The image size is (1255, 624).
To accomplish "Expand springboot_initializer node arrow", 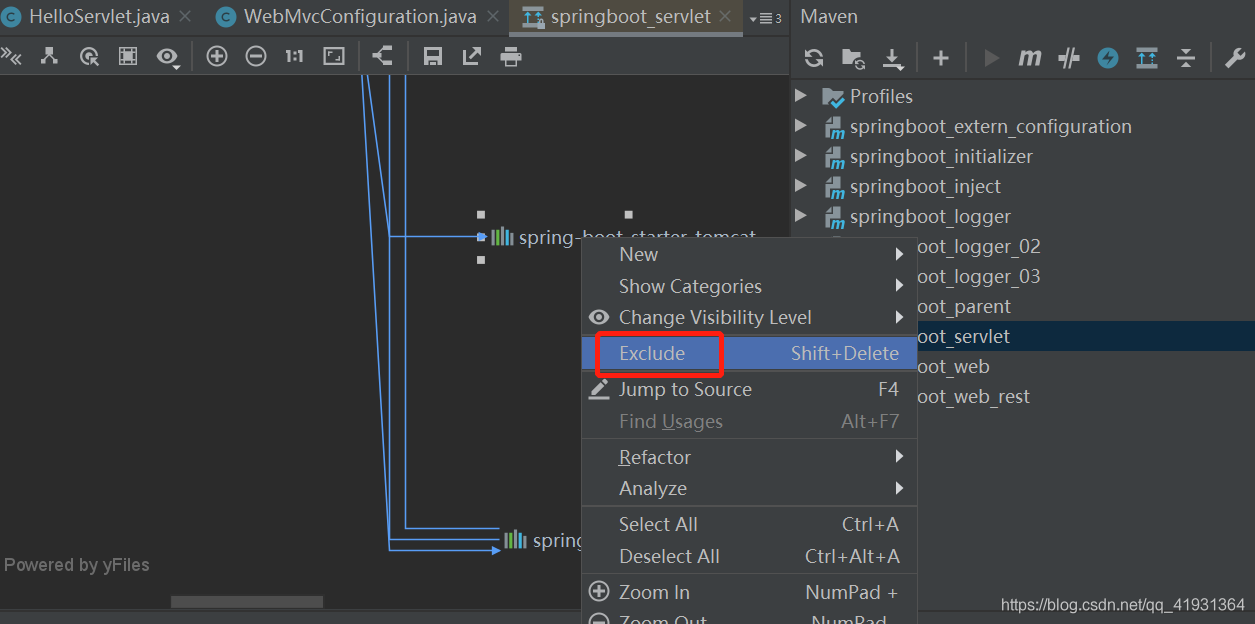I will point(801,156).
